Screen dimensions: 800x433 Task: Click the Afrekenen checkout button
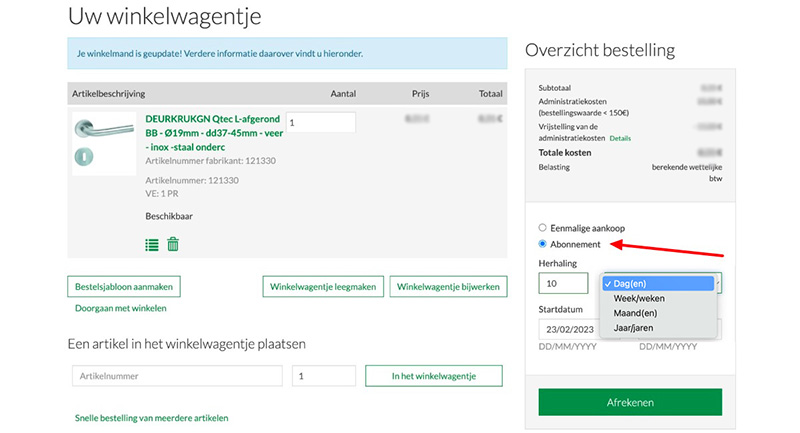pos(630,402)
